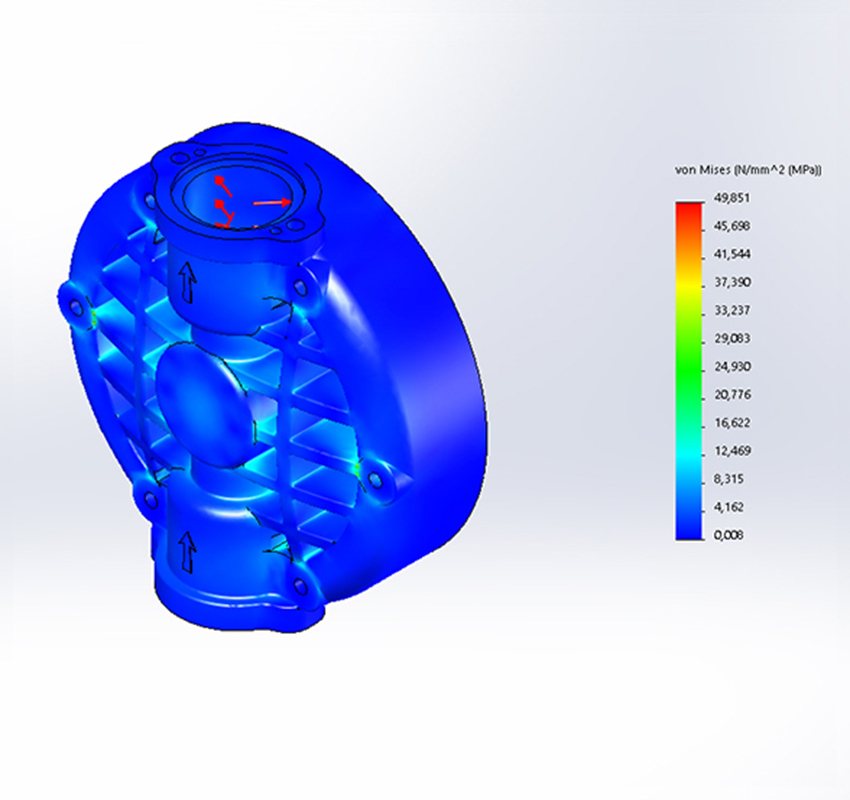Select the 24,930 value in the legend
The width and height of the screenshot is (850, 800).
click(736, 367)
